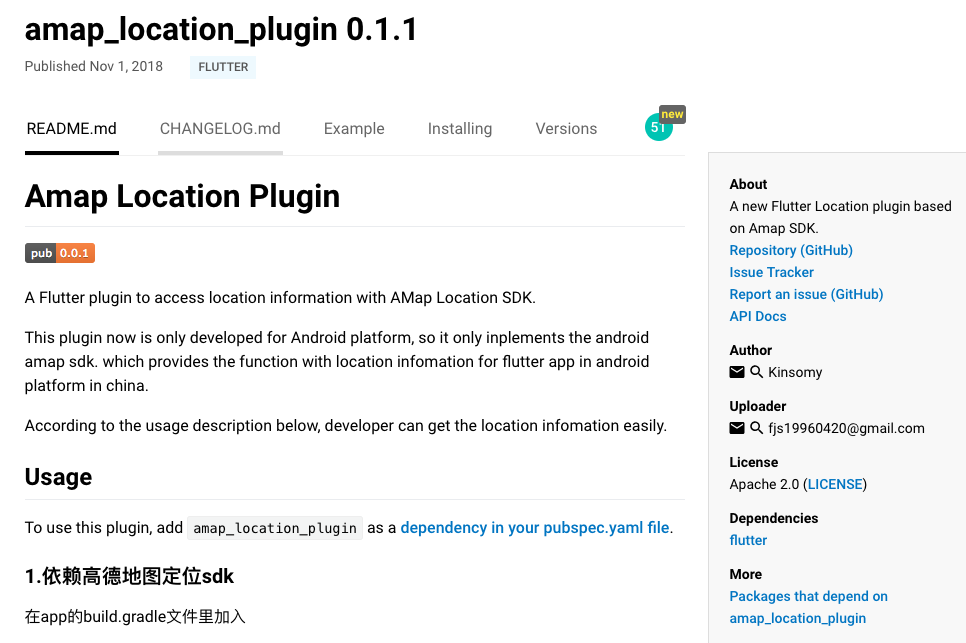Open the Example tab
The image size is (966, 643).
click(354, 129)
